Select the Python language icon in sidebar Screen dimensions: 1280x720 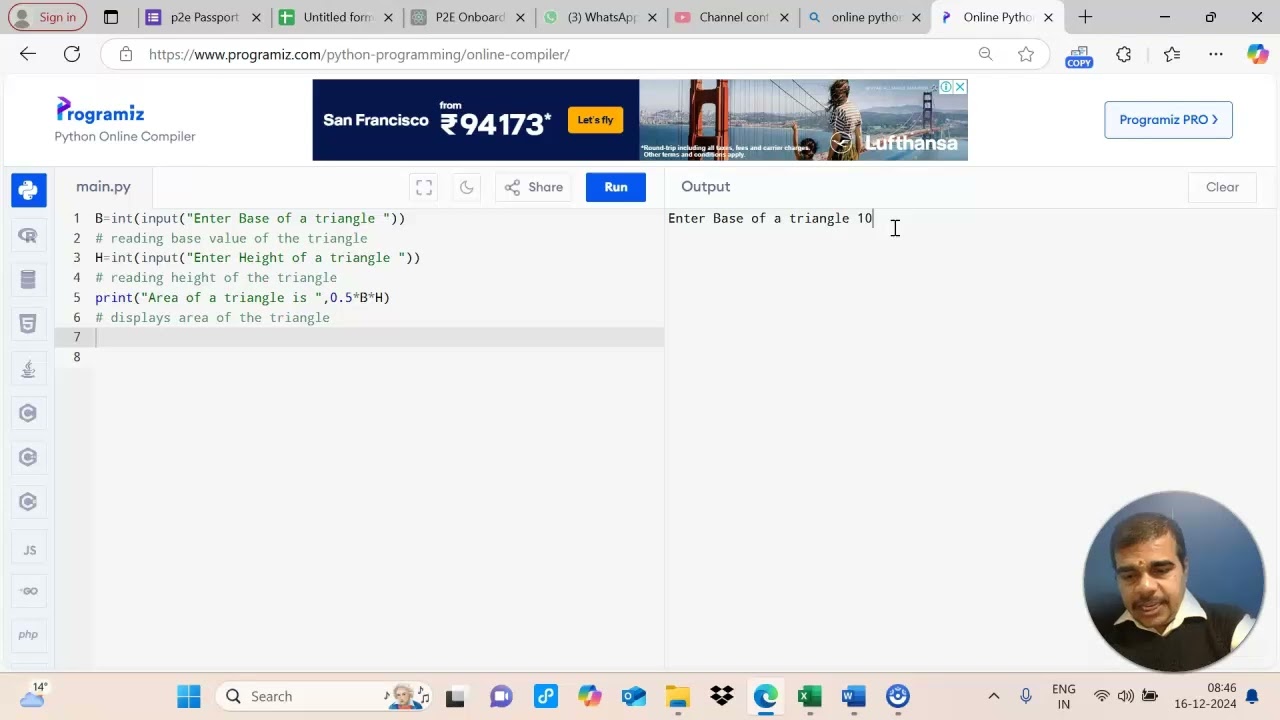[x=28, y=190]
